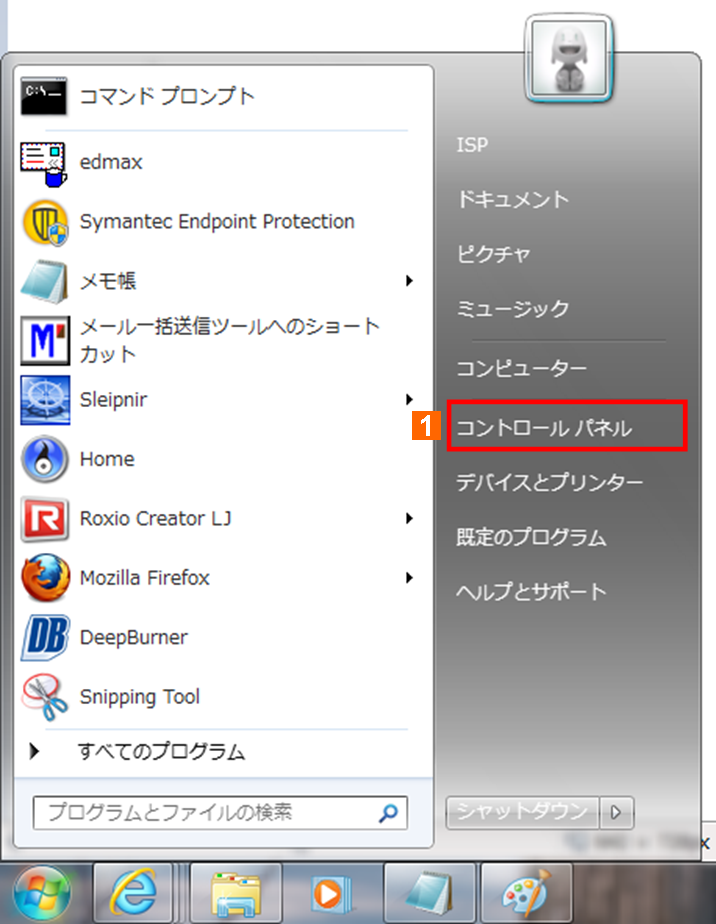Open the Home app icon

coord(45,460)
